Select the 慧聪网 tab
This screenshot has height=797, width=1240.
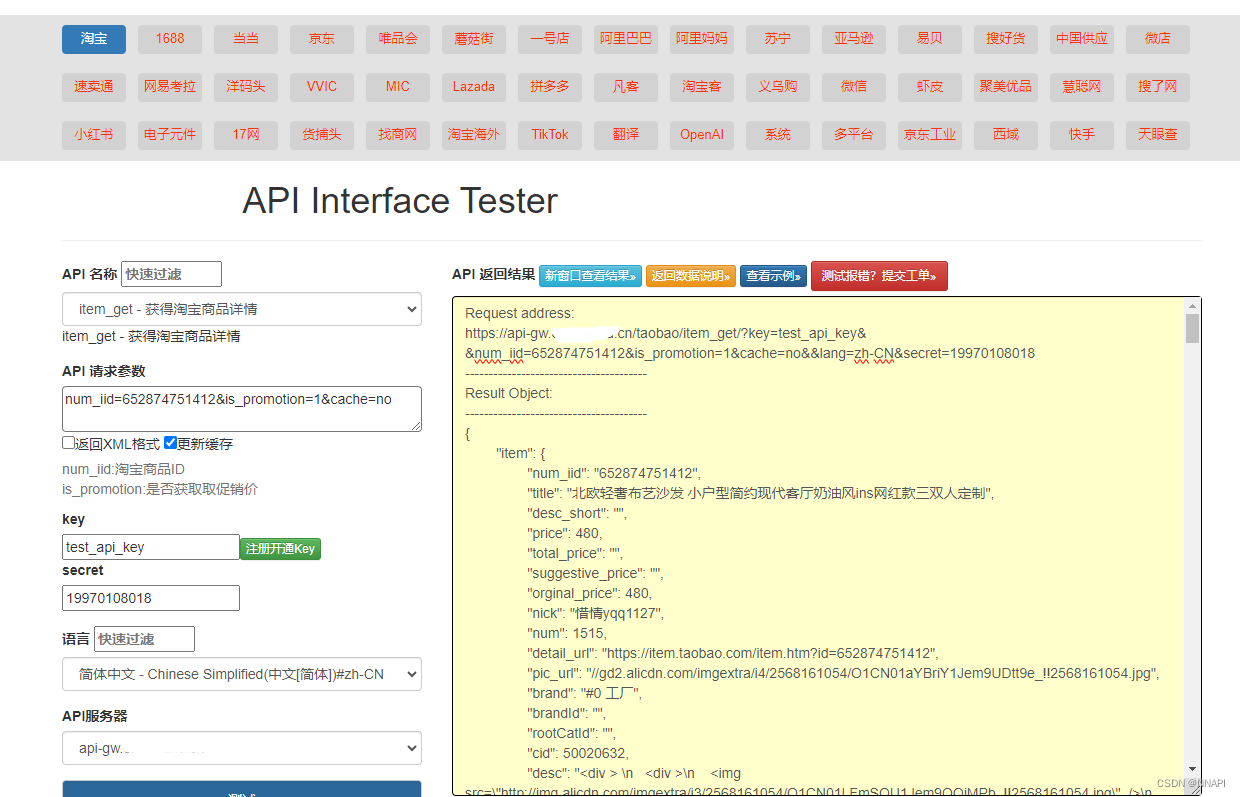(1082, 87)
